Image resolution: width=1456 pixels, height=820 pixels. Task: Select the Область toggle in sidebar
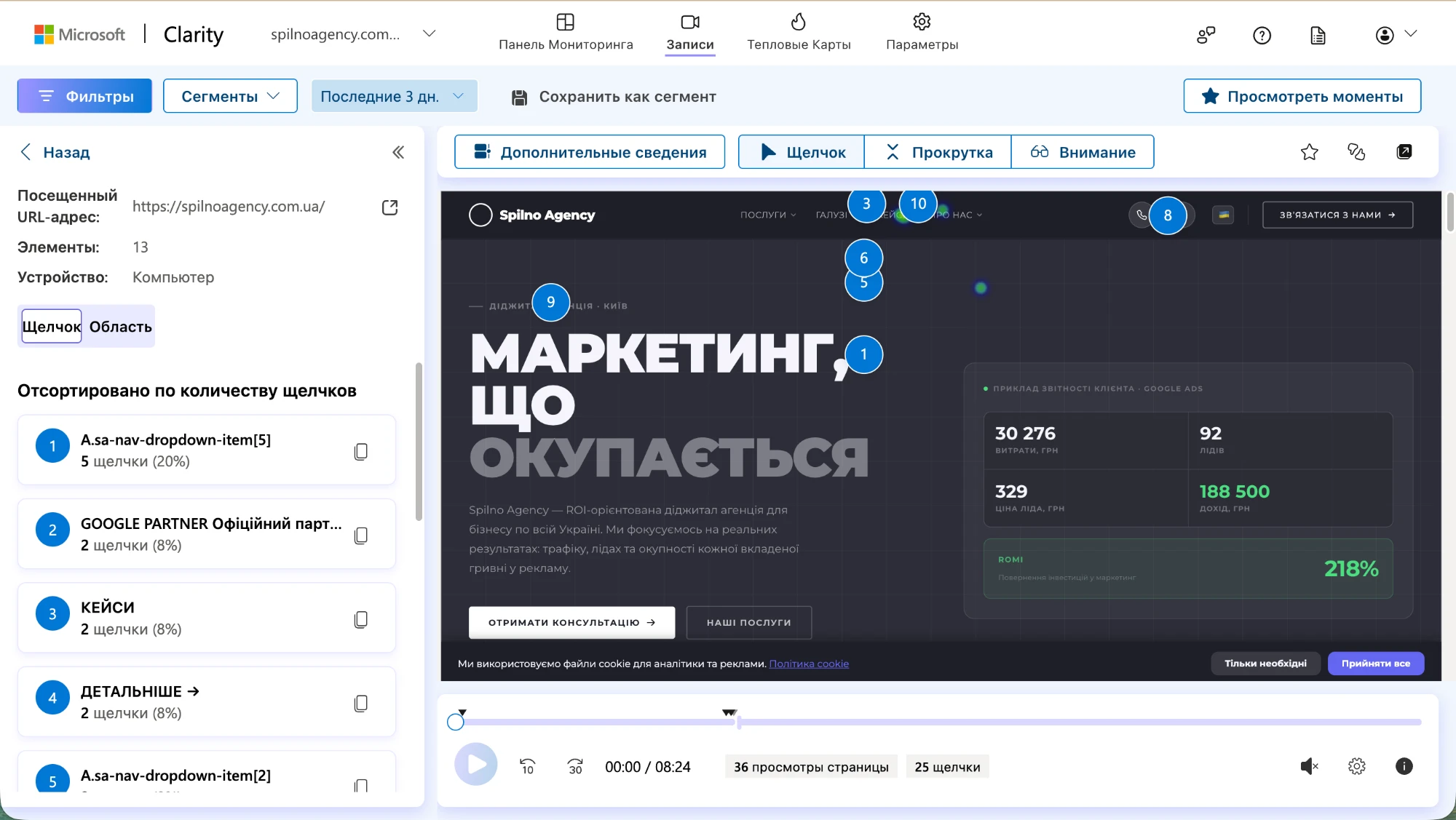120,326
